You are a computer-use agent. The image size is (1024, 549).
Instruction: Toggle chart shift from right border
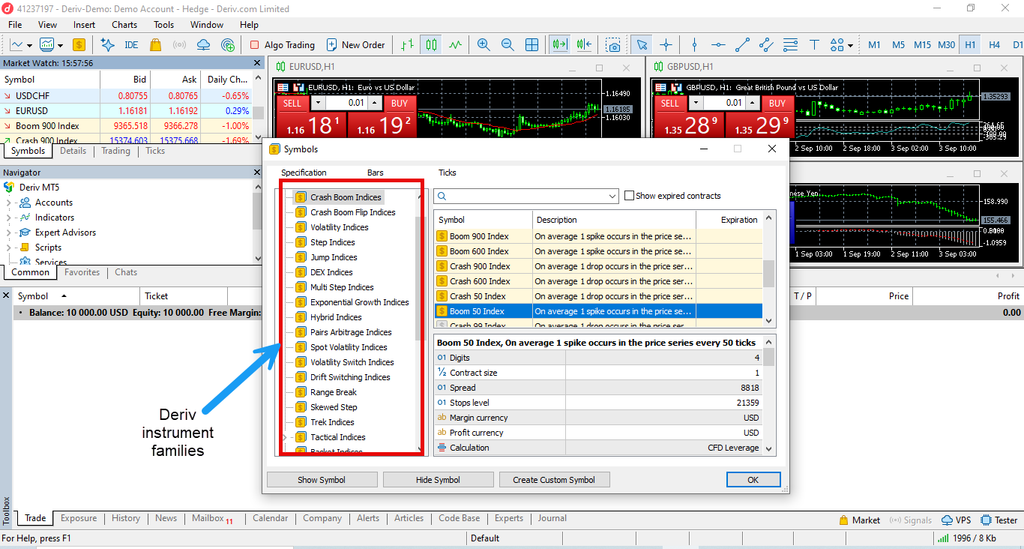(584, 45)
